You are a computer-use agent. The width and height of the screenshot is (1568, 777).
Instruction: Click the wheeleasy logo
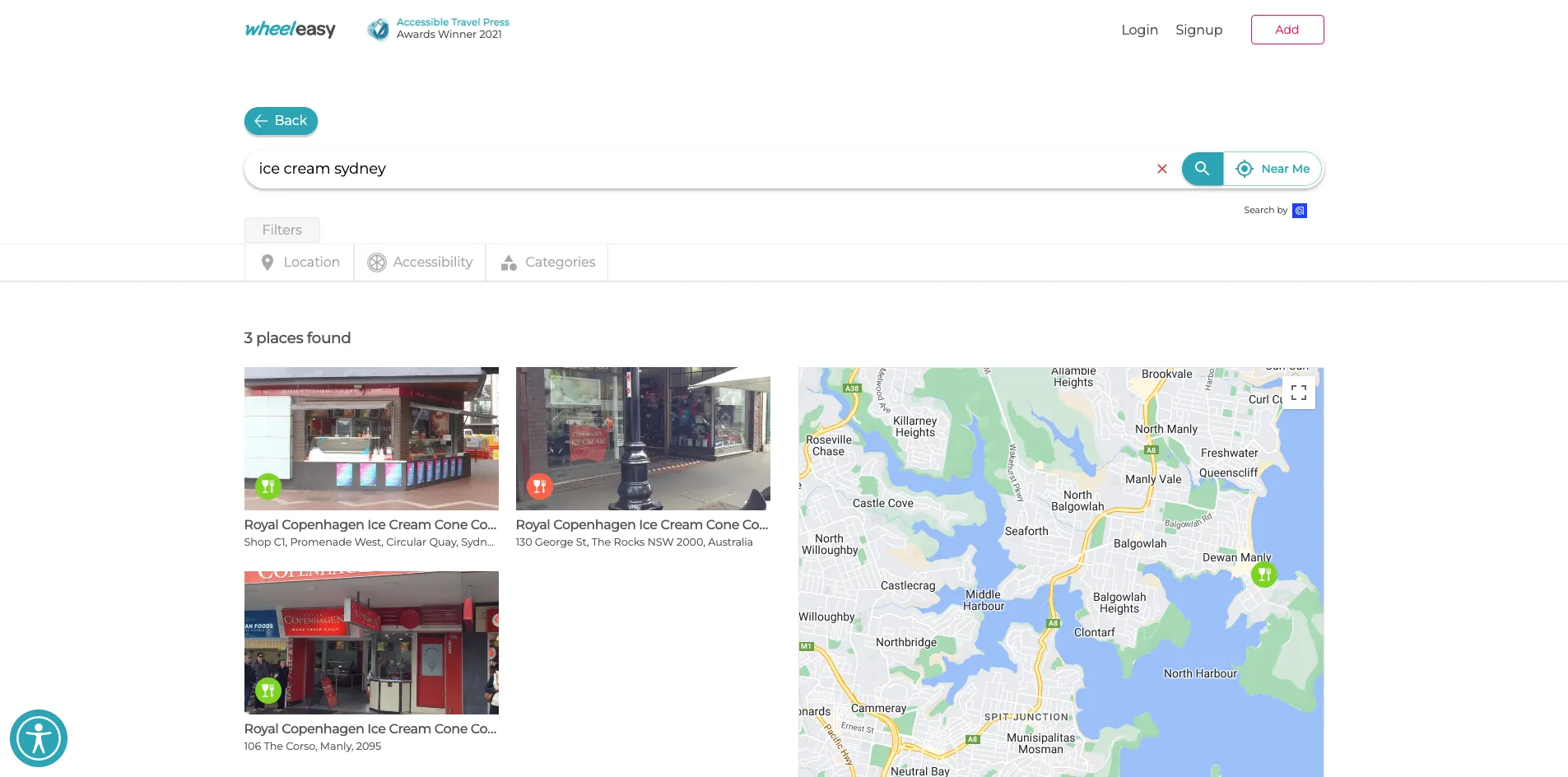click(x=290, y=30)
